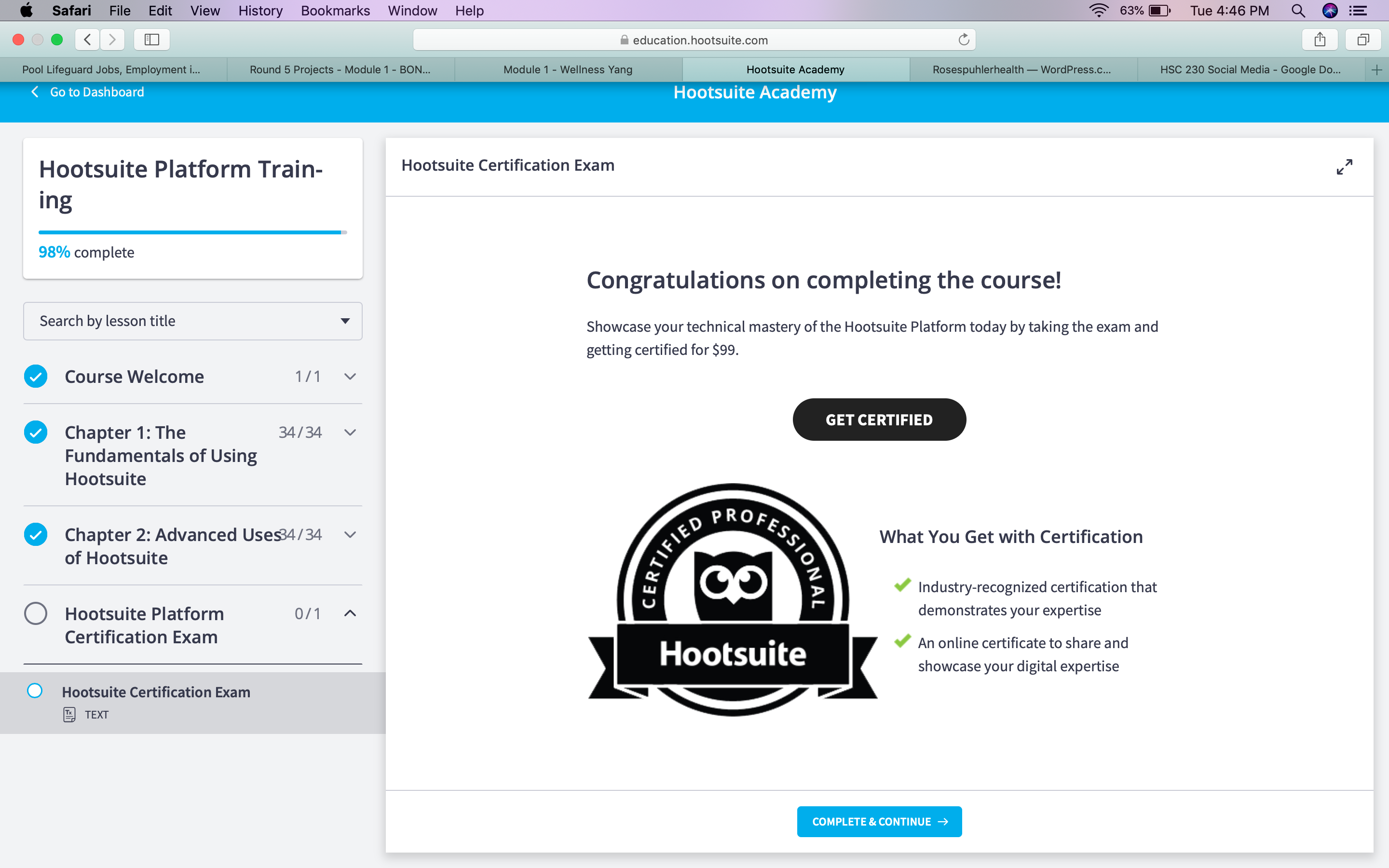Screen dimensions: 1389x868
Task: Click Hootsuite Platform Certification Exam empty circle
Action: pos(36,613)
